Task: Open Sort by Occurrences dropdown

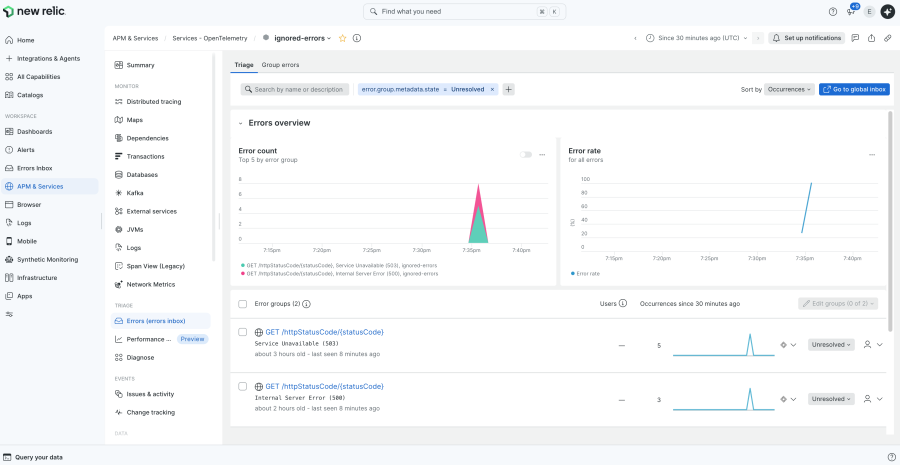Action: (x=789, y=90)
